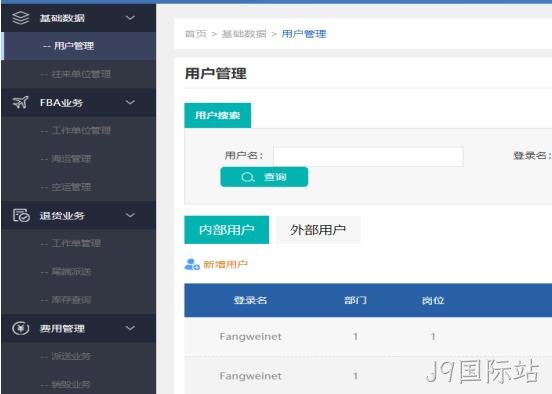Click the 新增用户 link
Viewport: 552px width, 394px height.
(225, 264)
